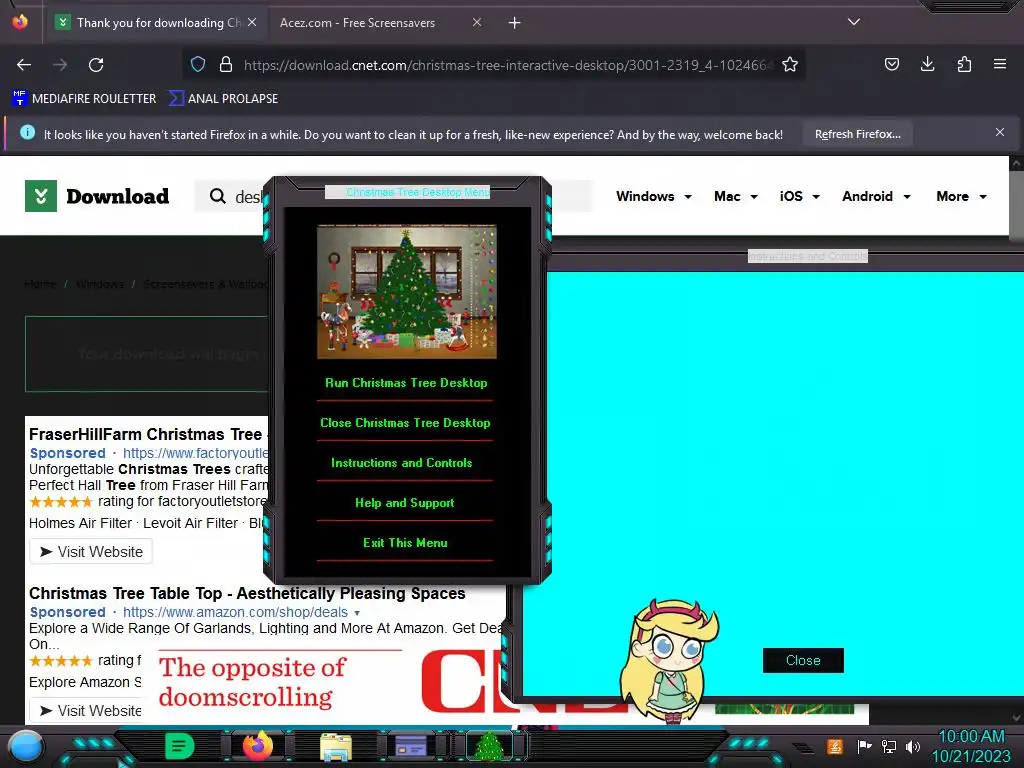1024x768 pixels.
Task: Expand the arrow beside the amazon ad URL
Action: tap(357, 613)
